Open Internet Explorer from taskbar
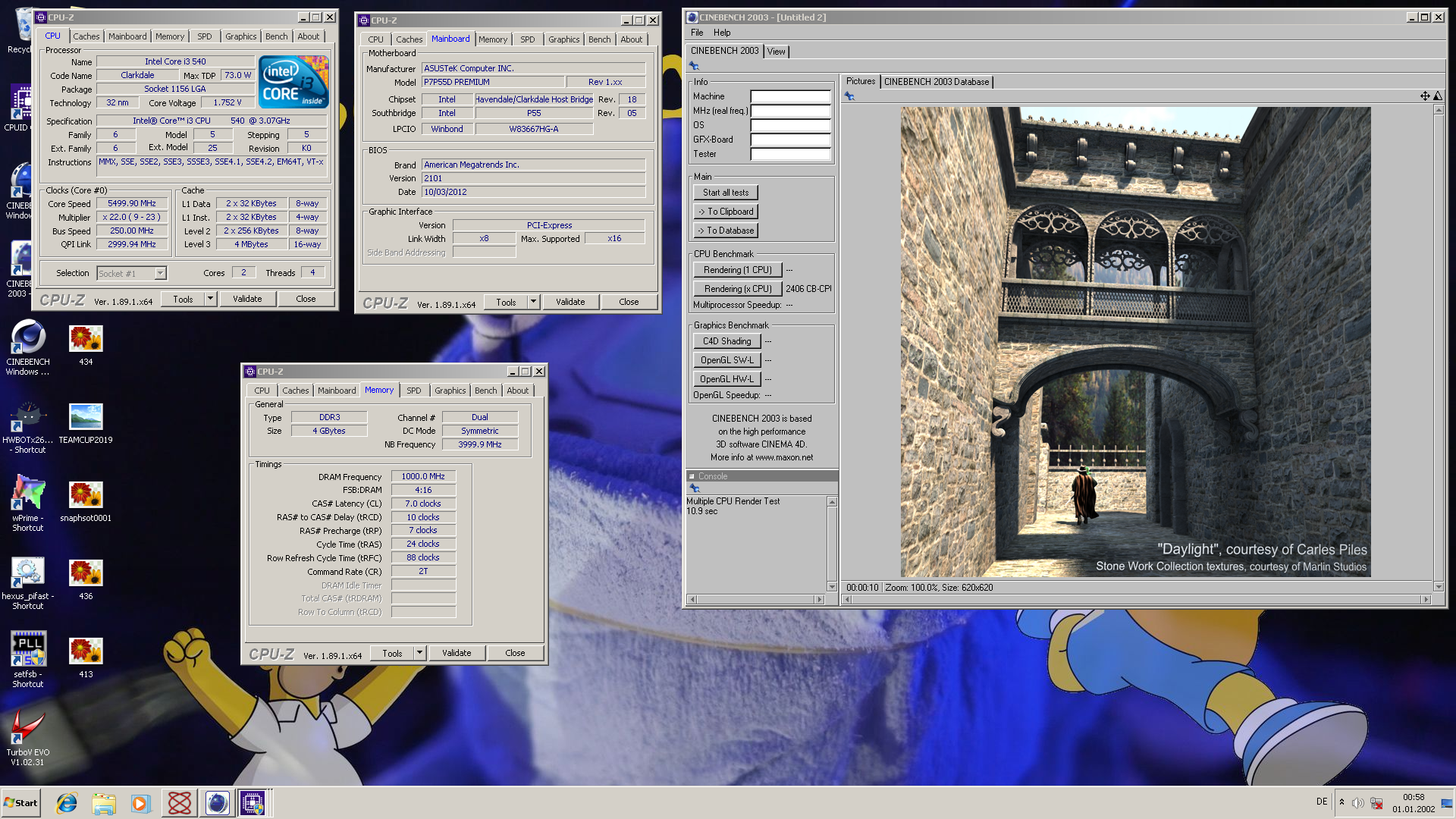Viewport: 1456px width, 819px height. (x=67, y=803)
